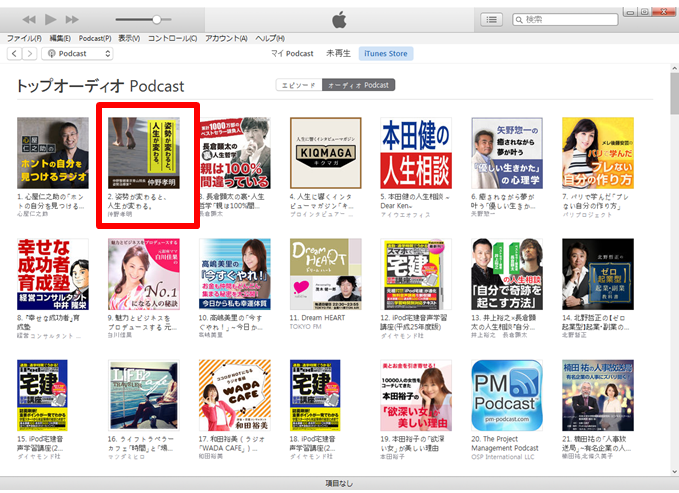This screenshot has height=493, width=679.
Task: Open the 欲深い女が美しい理由 artwork
Action: coord(416,395)
